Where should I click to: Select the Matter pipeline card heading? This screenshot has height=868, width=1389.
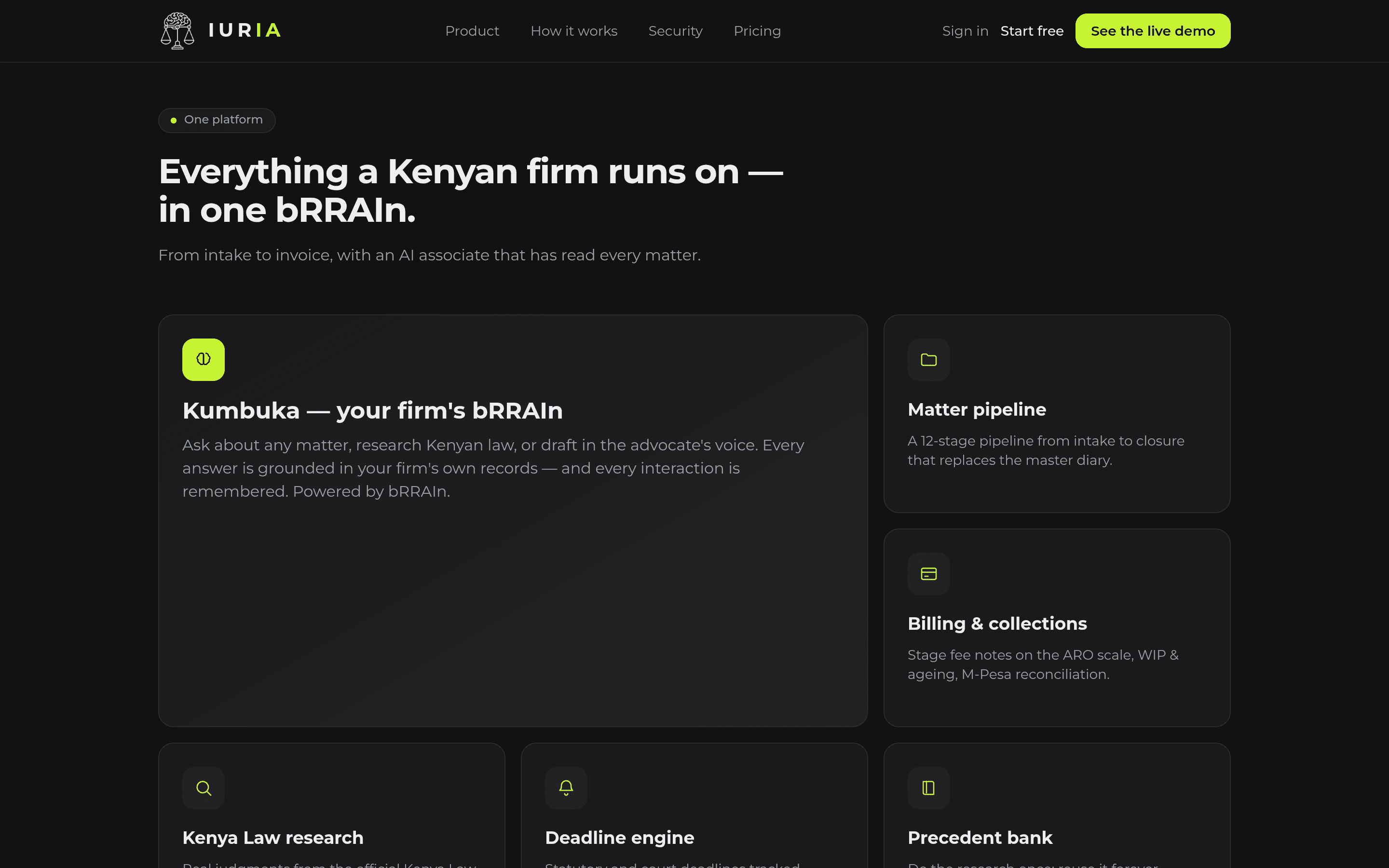click(x=977, y=409)
